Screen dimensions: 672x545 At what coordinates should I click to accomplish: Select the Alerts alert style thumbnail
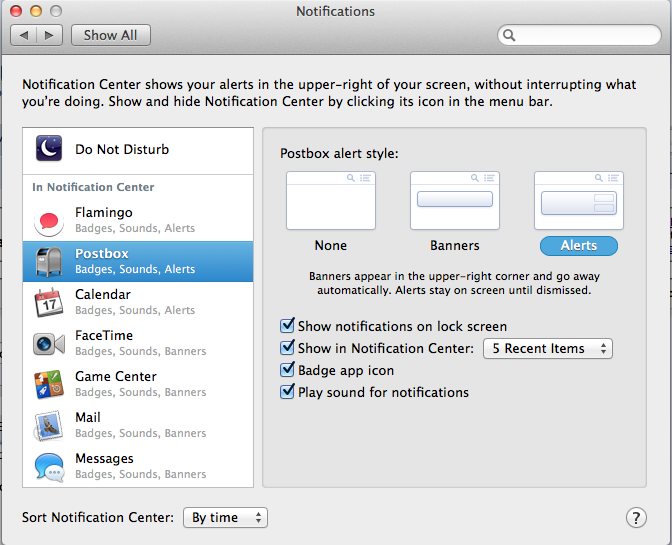(579, 201)
